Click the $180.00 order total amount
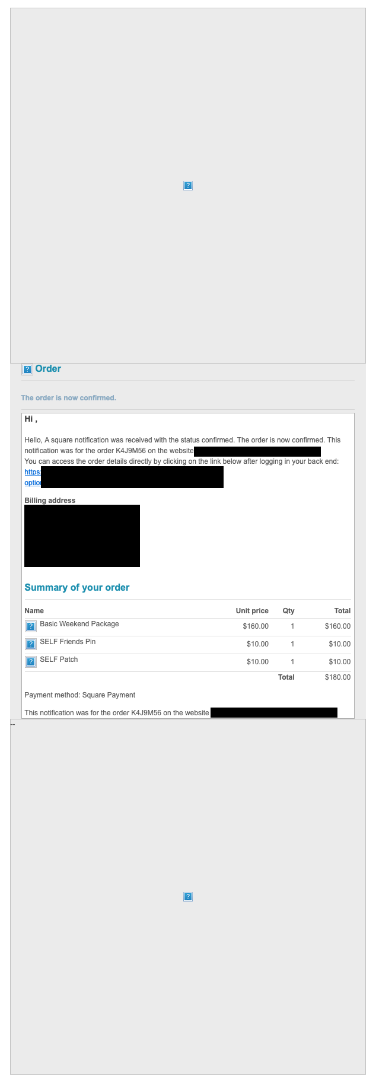The image size is (377, 1080). 338,677
